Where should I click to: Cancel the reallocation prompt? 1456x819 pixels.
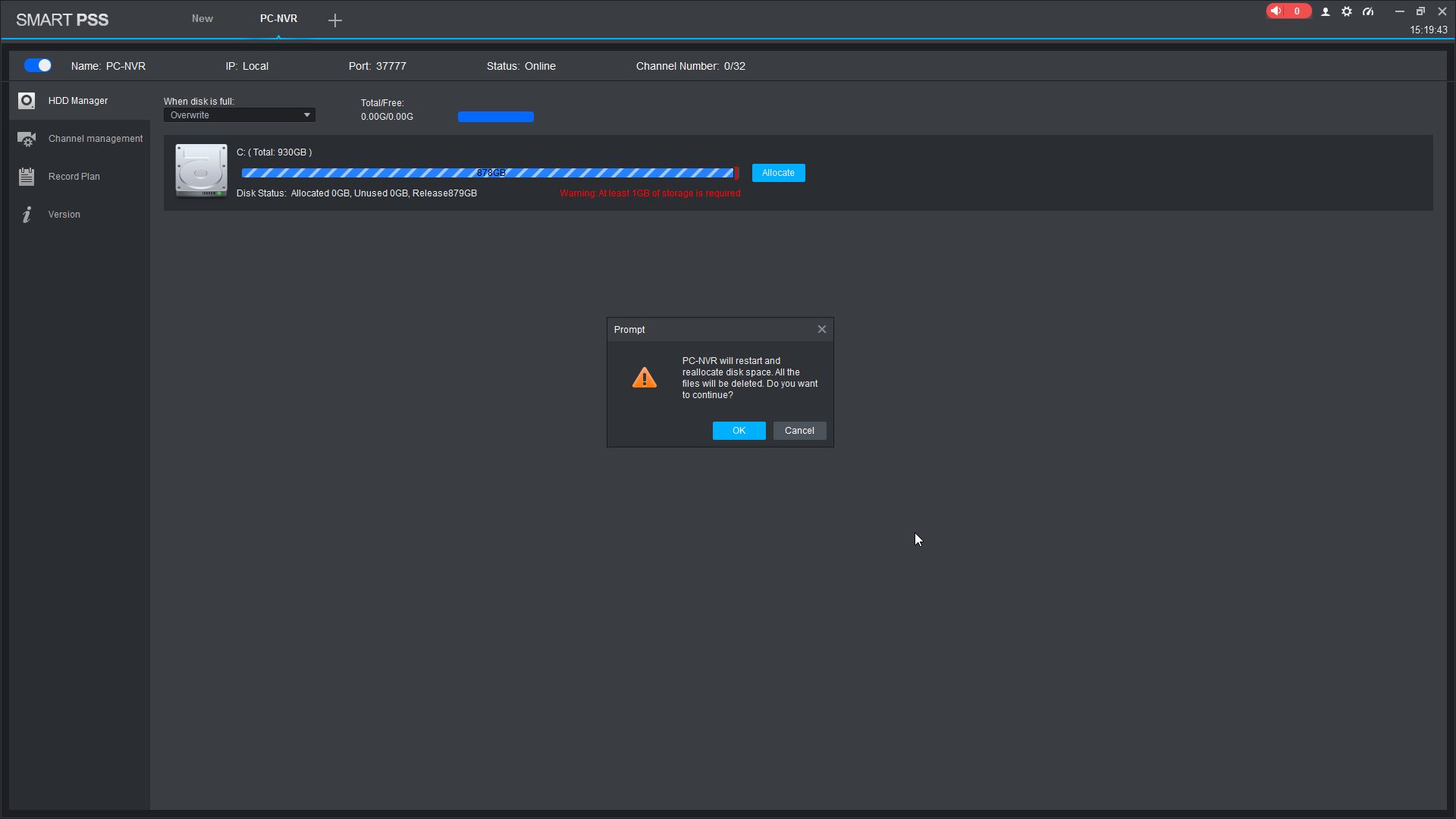tap(799, 431)
